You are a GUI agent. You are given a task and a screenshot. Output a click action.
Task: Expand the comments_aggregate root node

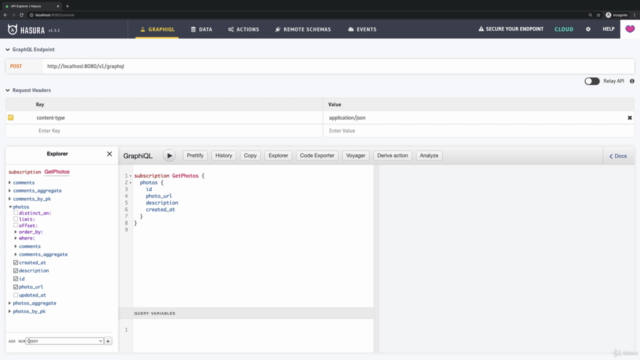(x=10, y=191)
